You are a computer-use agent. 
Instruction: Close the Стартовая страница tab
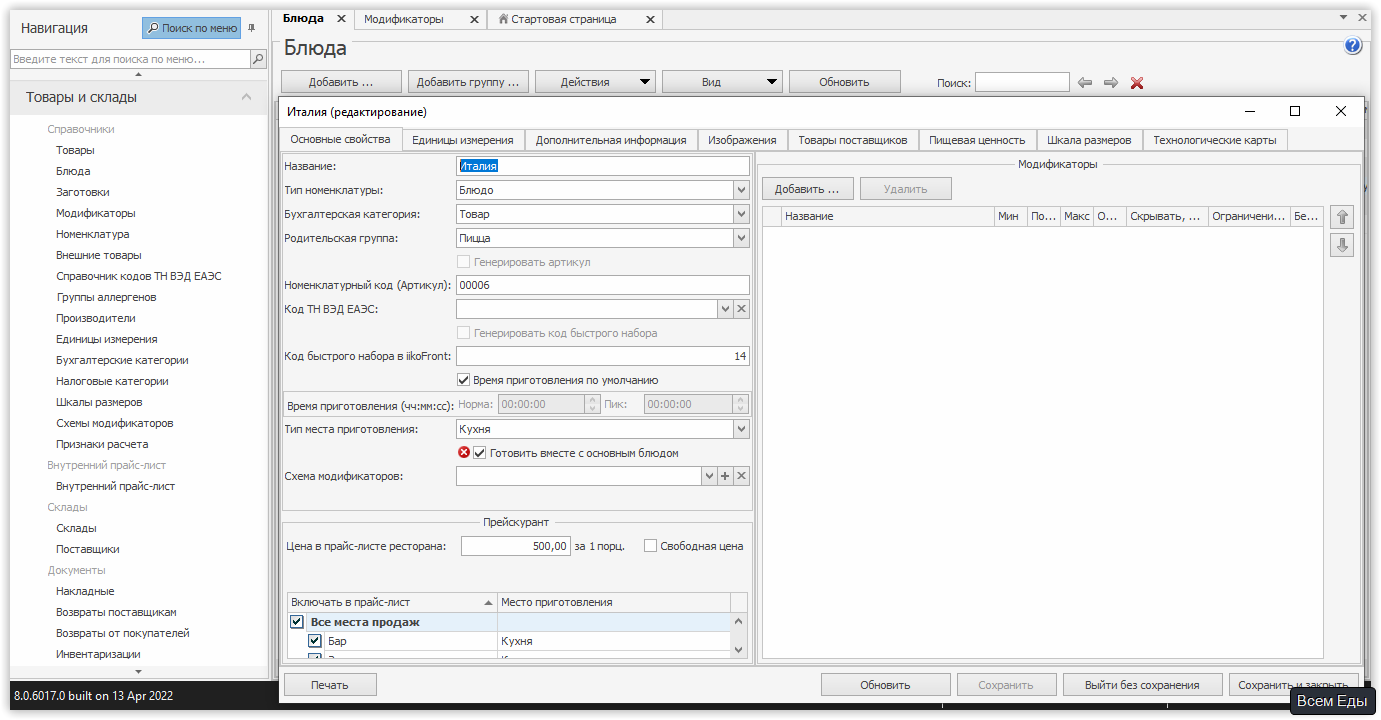651,19
